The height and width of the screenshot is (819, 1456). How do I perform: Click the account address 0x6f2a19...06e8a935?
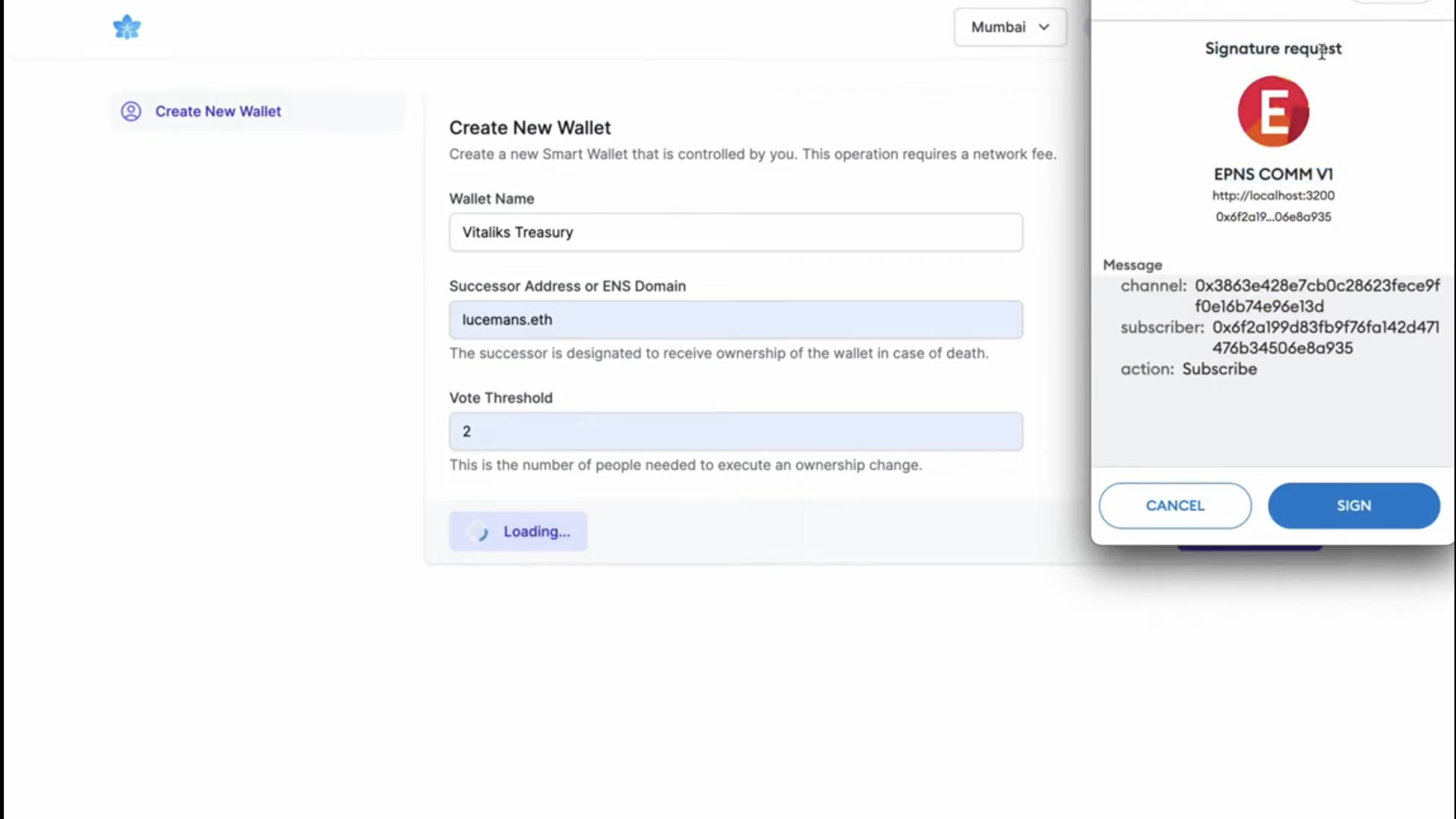tap(1273, 217)
